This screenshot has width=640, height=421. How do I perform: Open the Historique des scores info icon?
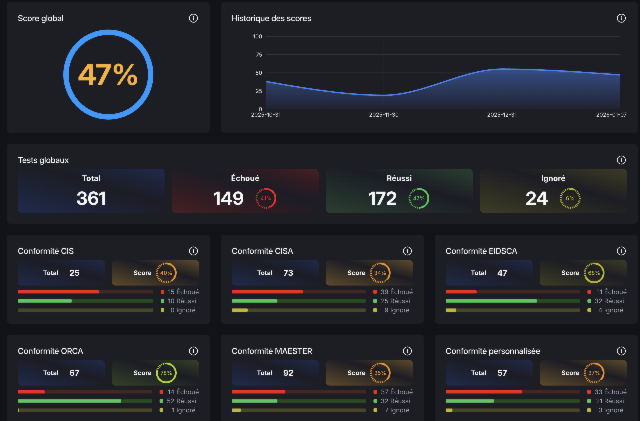[621, 18]
